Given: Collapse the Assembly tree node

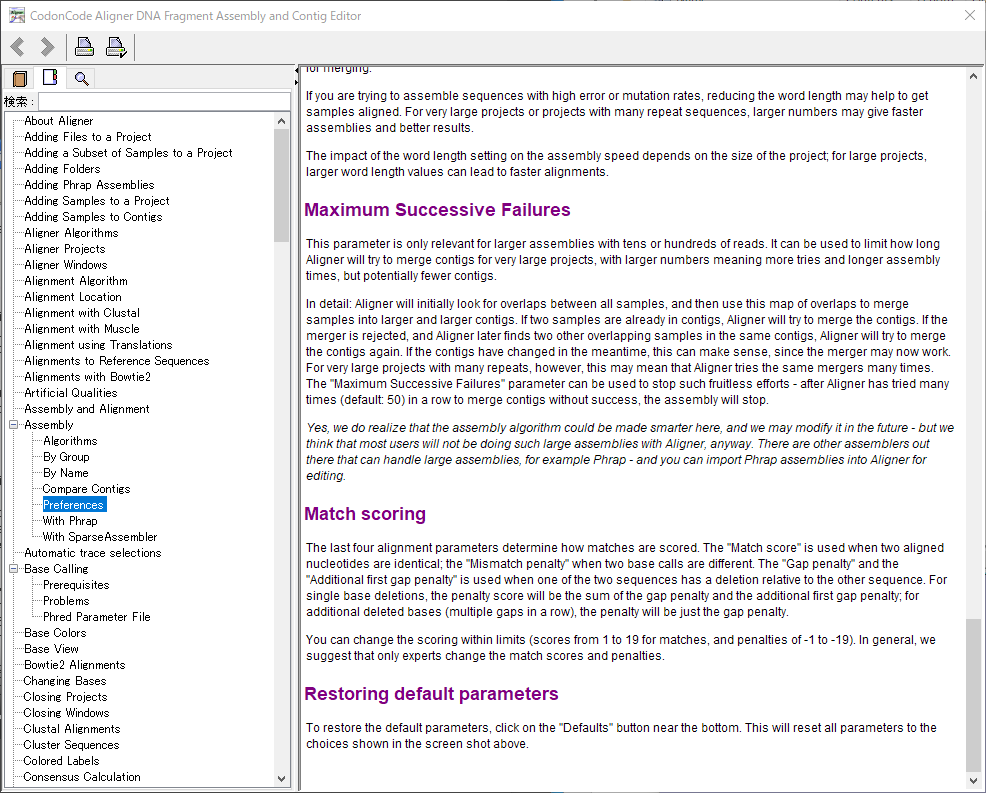Looking at the screenshot, I should point(14,425).
